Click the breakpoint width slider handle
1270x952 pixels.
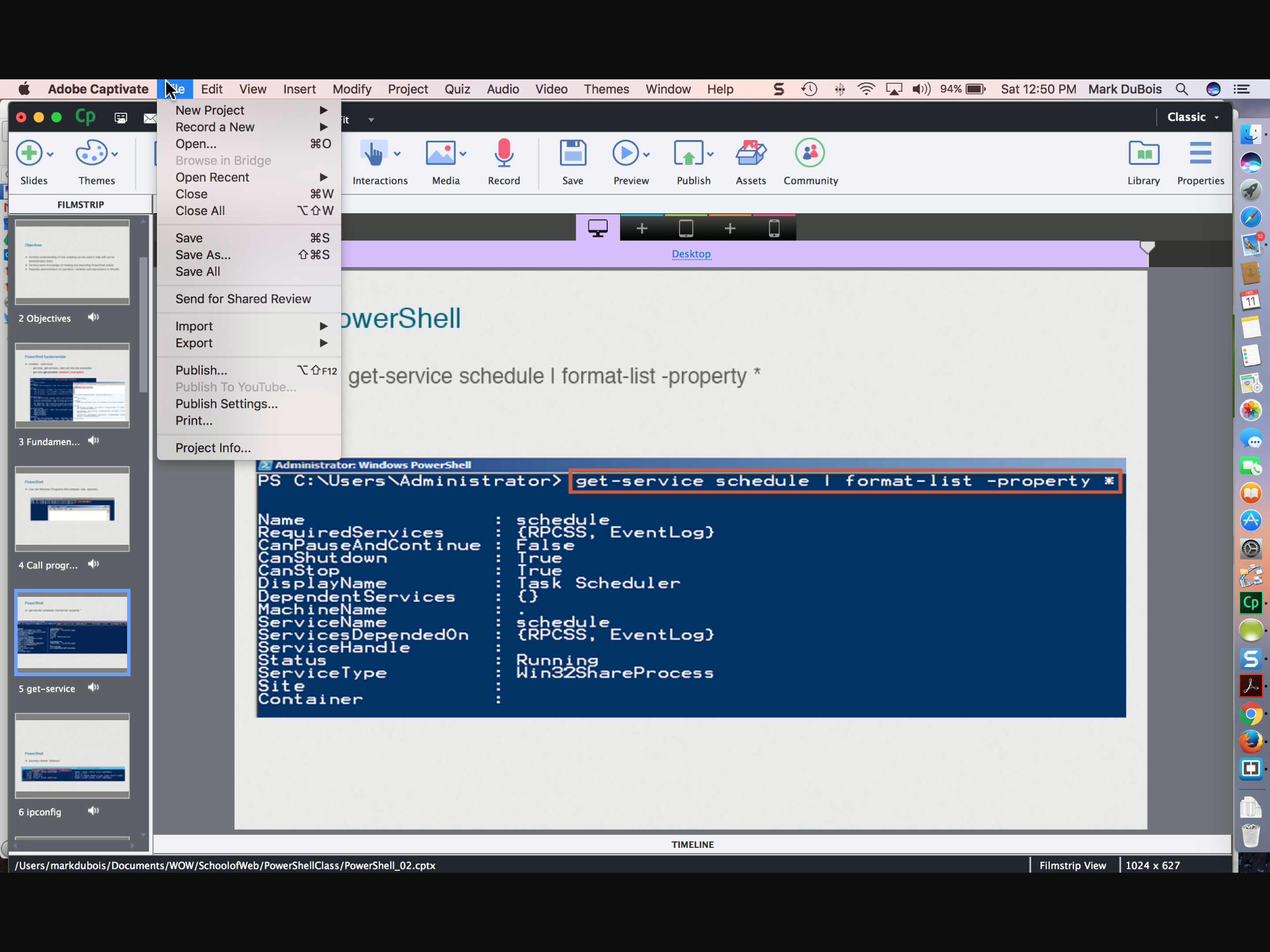[x=1147, y=247]
